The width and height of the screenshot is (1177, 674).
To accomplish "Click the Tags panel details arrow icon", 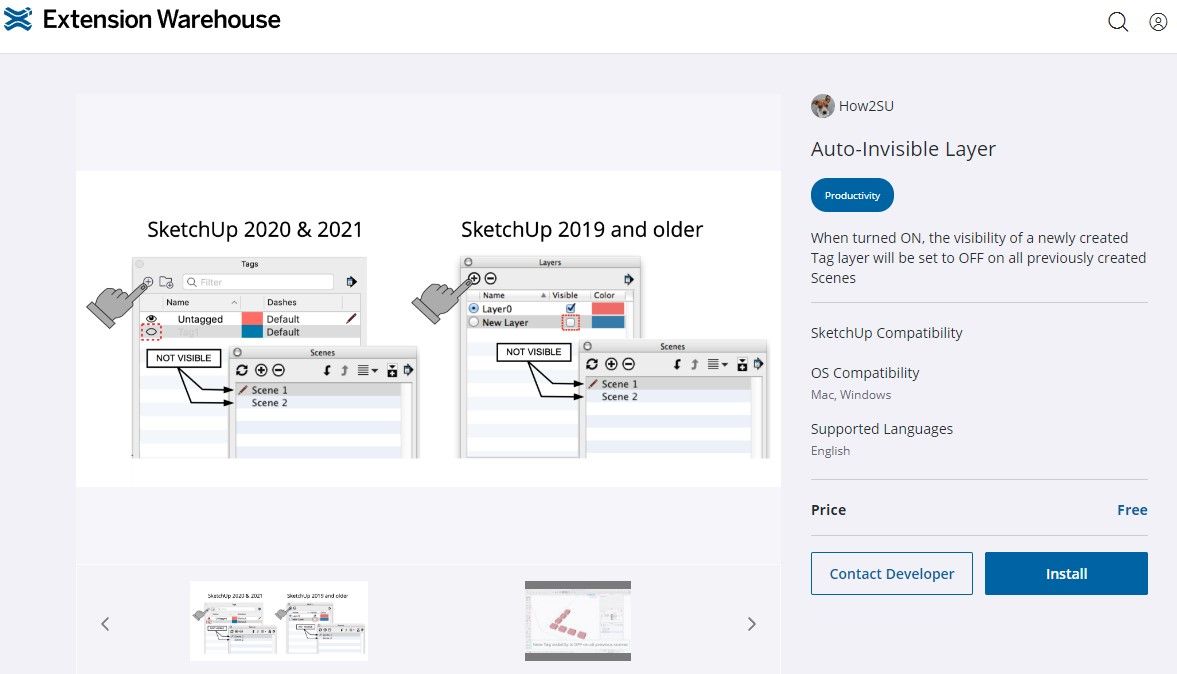I will (x=351, y=282).
